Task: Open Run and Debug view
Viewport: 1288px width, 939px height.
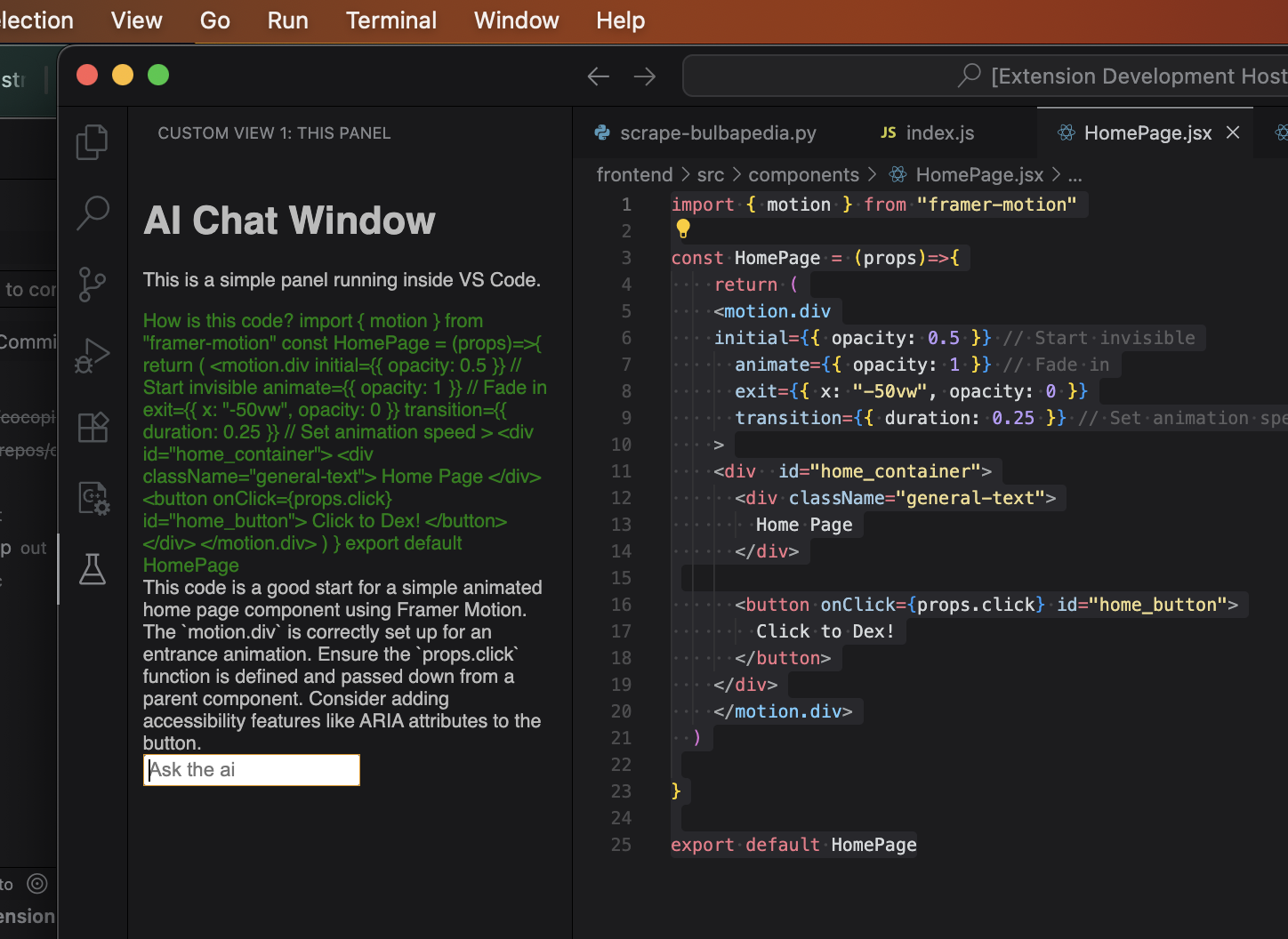Action: [93, 356]
